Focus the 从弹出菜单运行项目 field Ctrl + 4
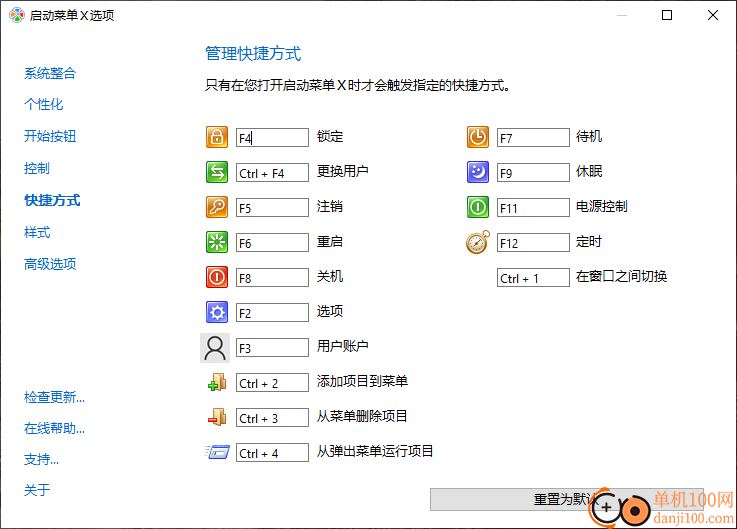The width and height of the screenshot is (737, 529). pos(272,453)
